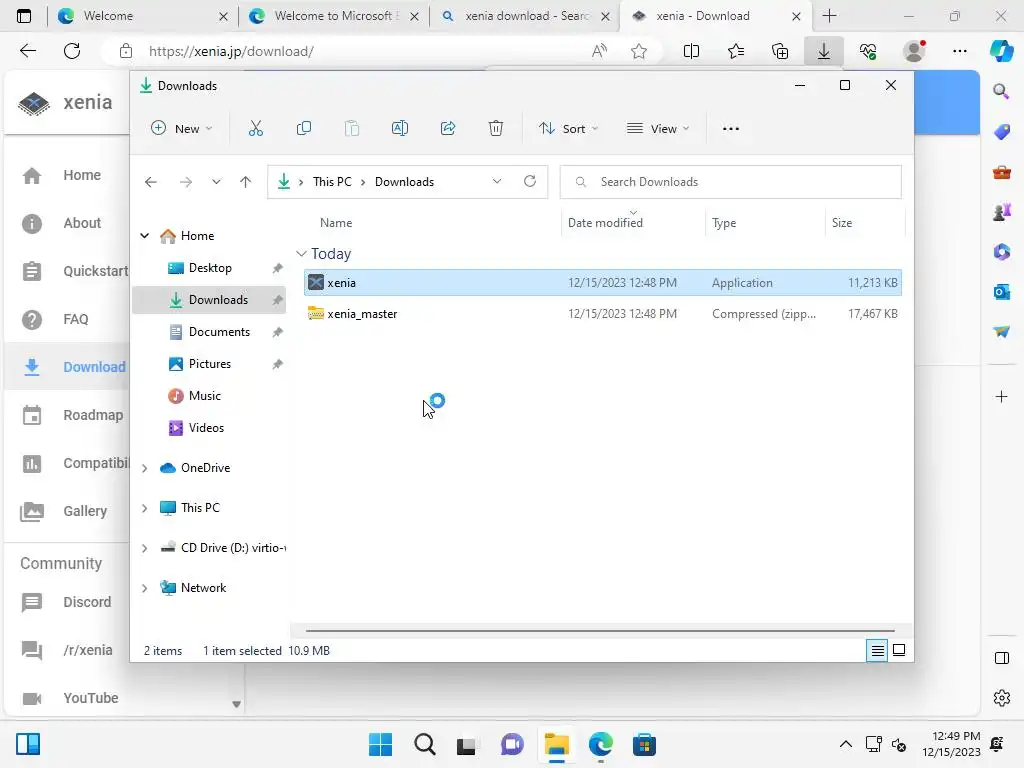Image resolution: width=1024 pixels, height=768 pixels.
Task: Open the See more ellipsis in Explorer toolbar
Action: coord(731,129)
